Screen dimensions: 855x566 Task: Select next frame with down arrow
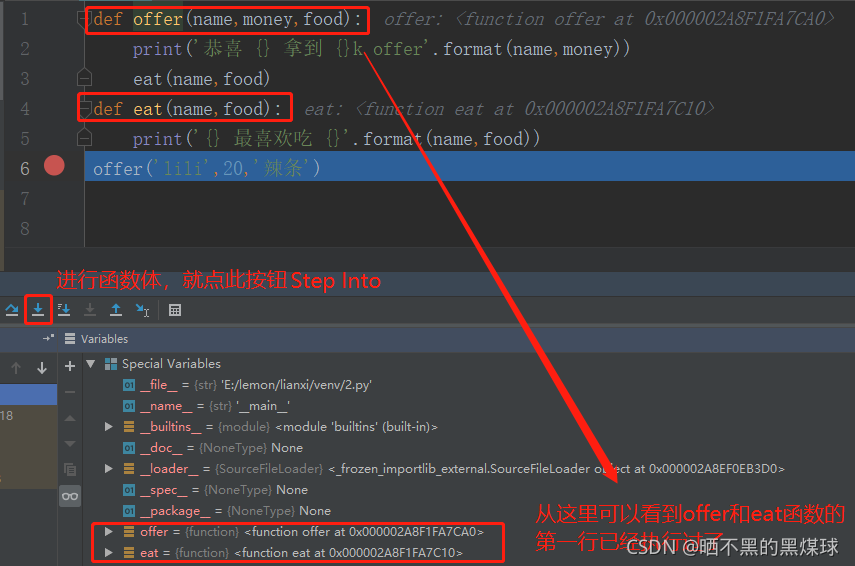click(x=42, y=368)
